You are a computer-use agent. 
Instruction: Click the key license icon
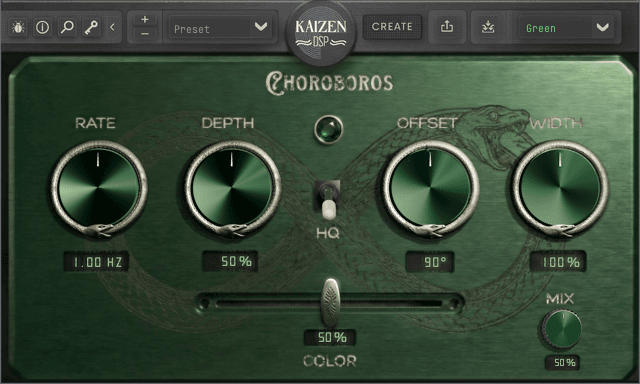(91, 27)
